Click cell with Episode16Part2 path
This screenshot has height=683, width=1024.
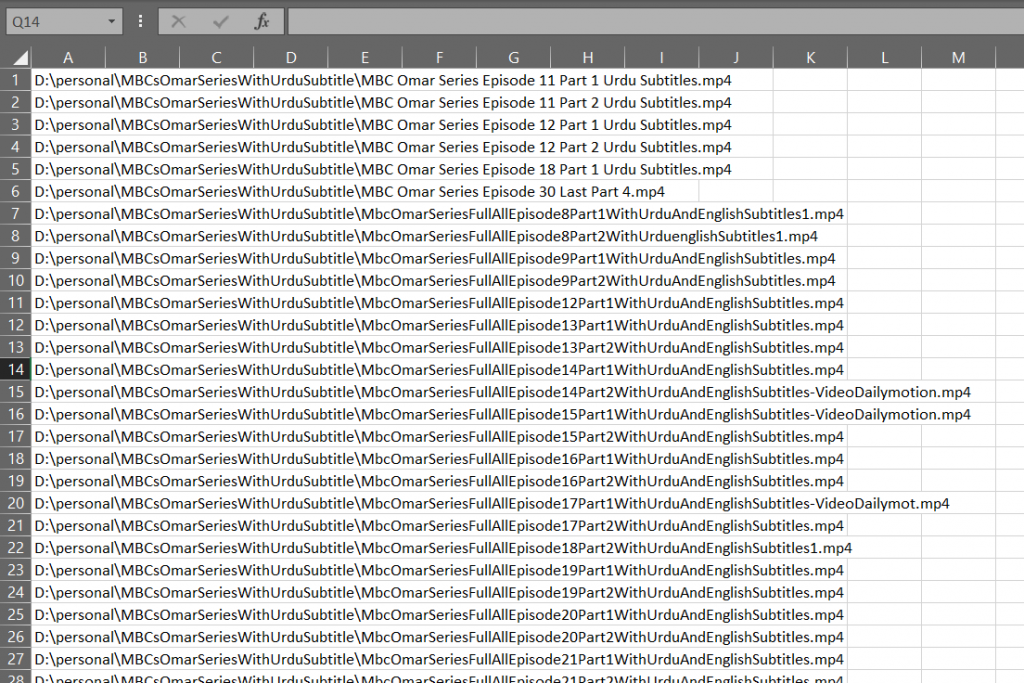point(439,481)
